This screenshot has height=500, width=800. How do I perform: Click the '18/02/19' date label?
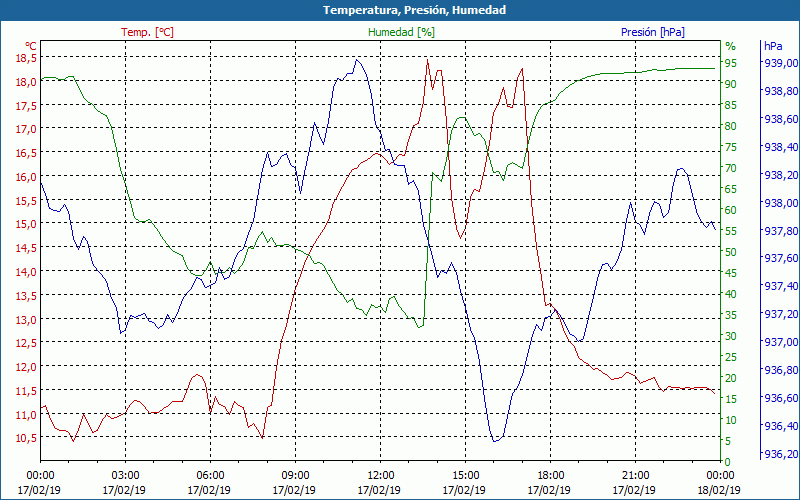tap(719, 490)
